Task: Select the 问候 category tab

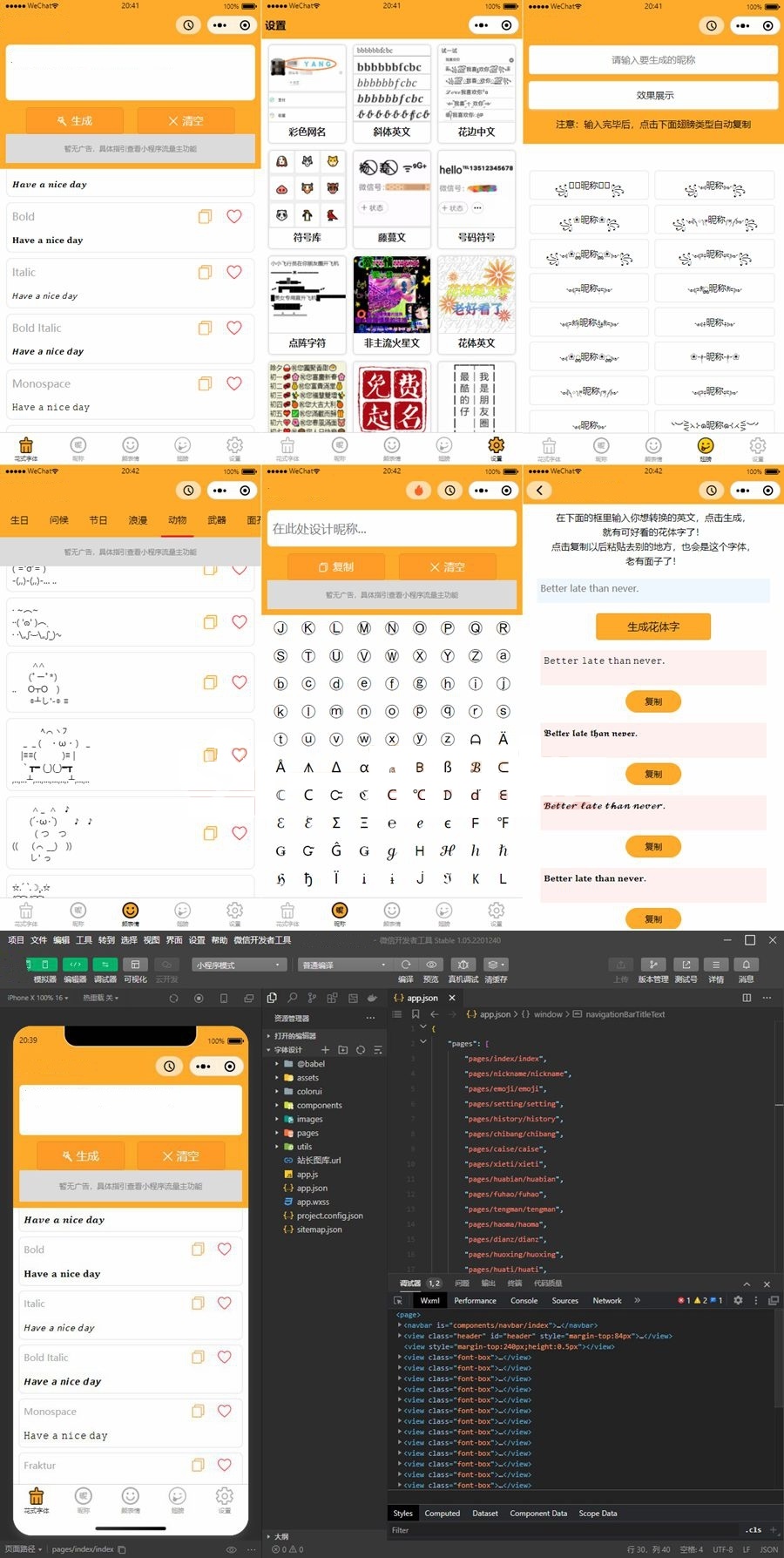Action: click(x=58, y=520)
